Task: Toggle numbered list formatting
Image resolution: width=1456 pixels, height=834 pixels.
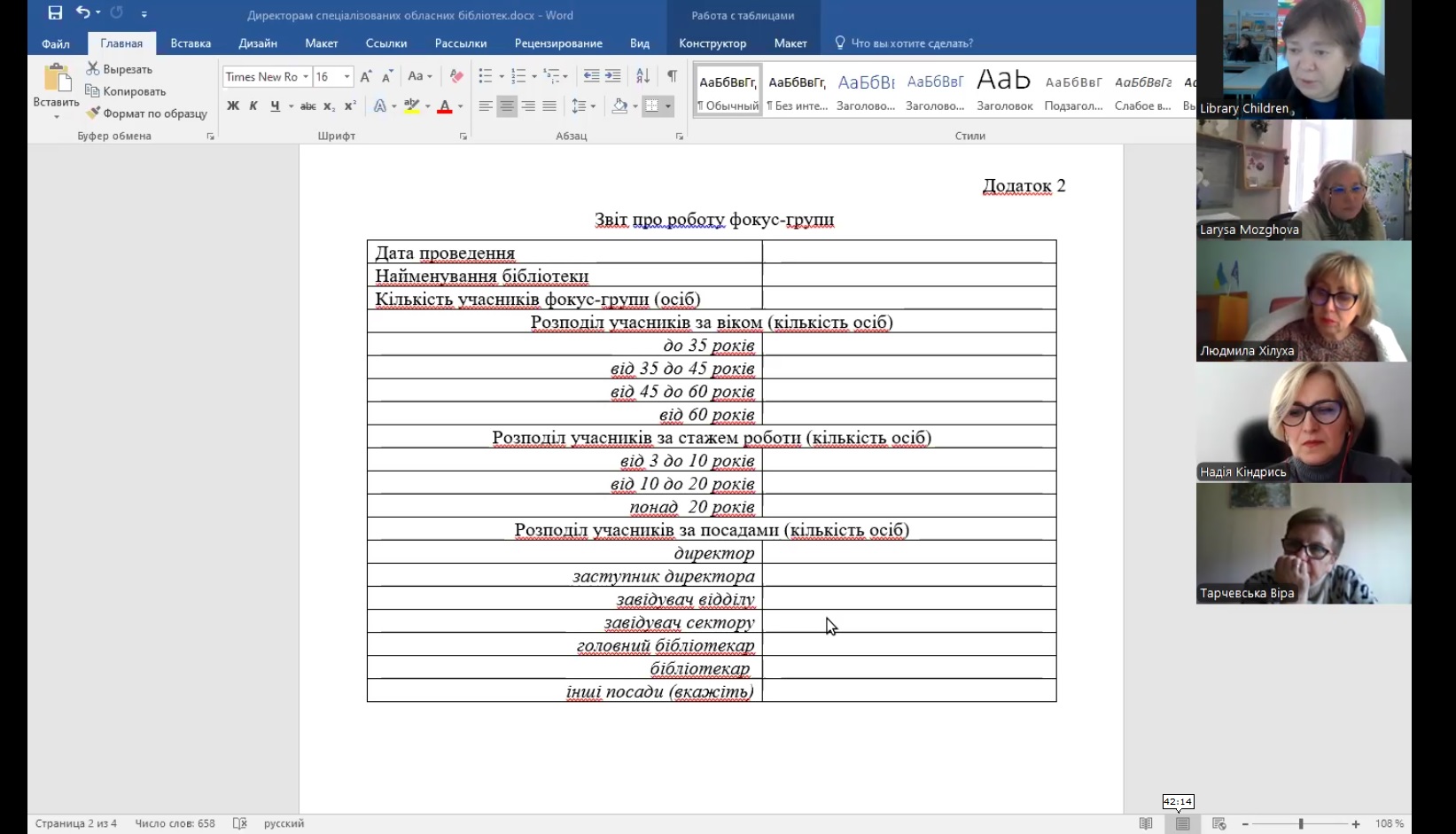Action: (519, 76)
